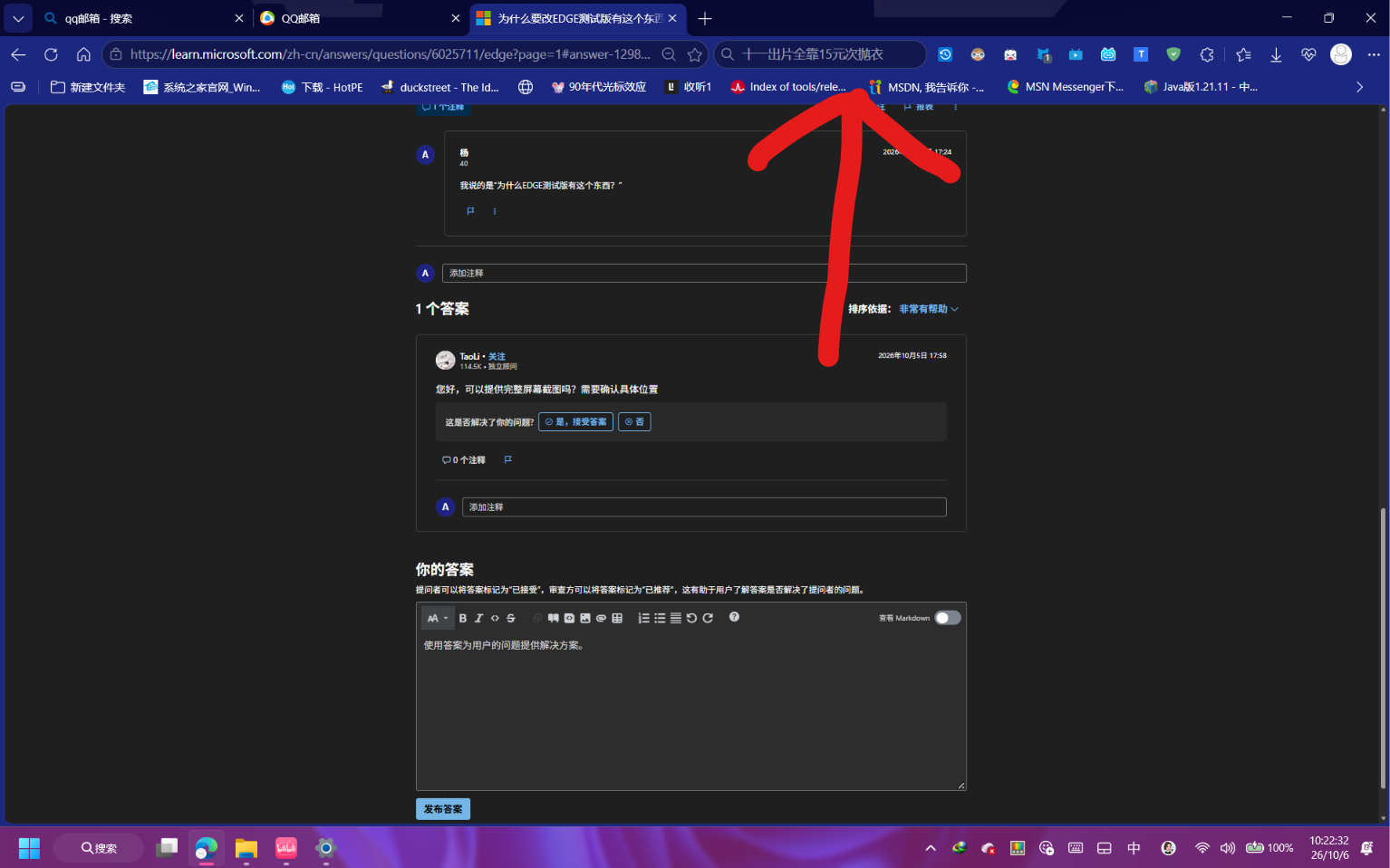Open the browser profile avatar

[1341, 54]
